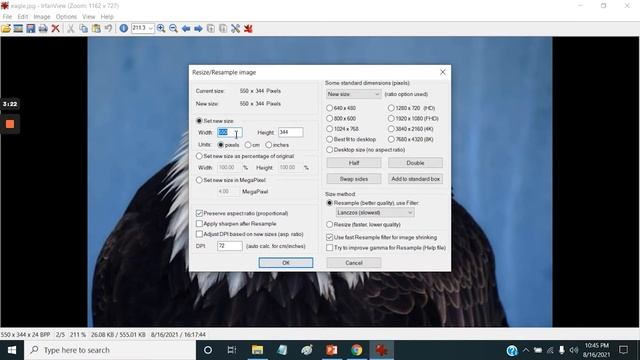Open the image Information icon
The image size is (640, 360).
pyautogui.click(x=124, y=29)
